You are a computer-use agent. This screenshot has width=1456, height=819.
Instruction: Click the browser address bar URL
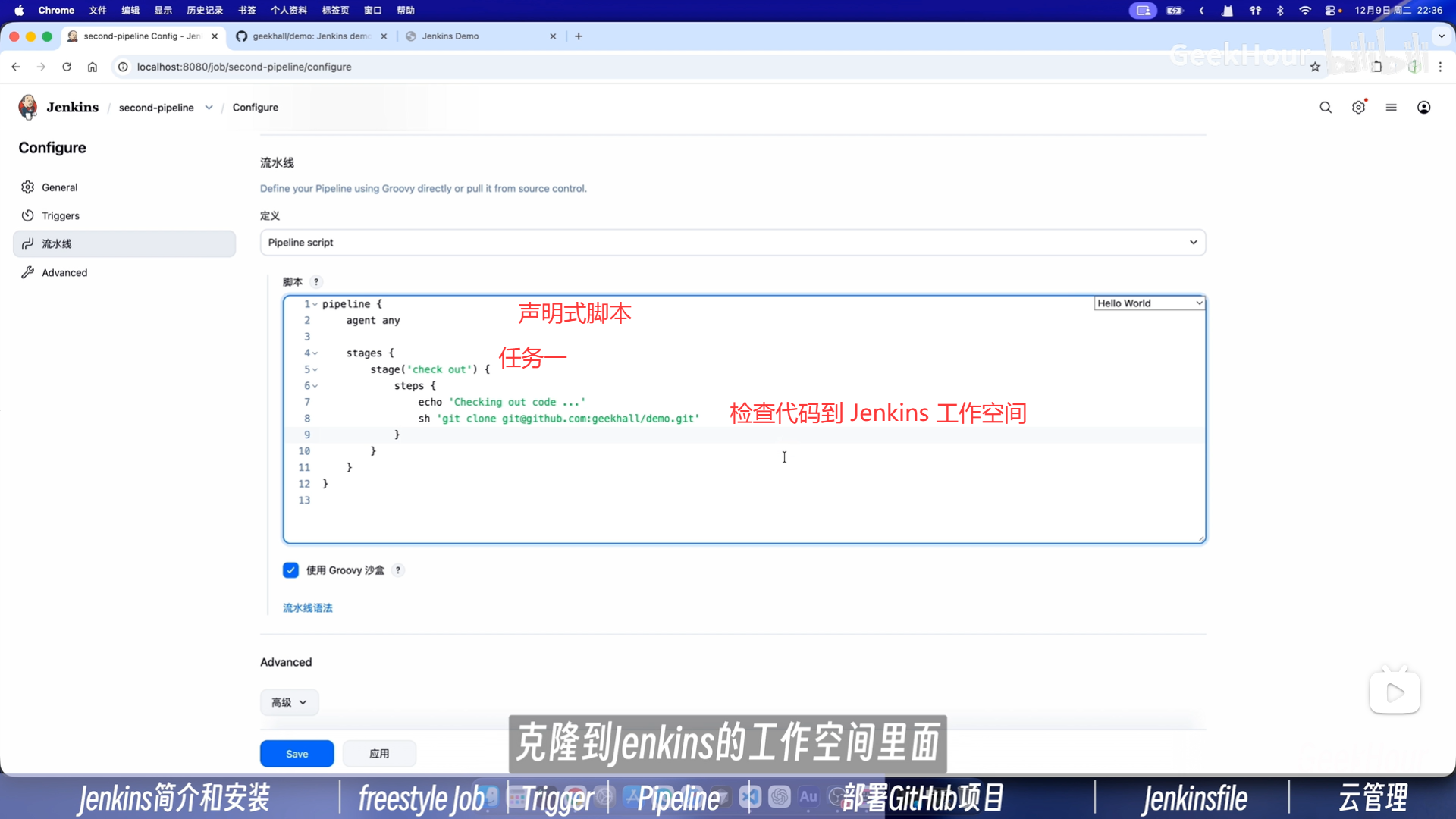tap(244, 67)
